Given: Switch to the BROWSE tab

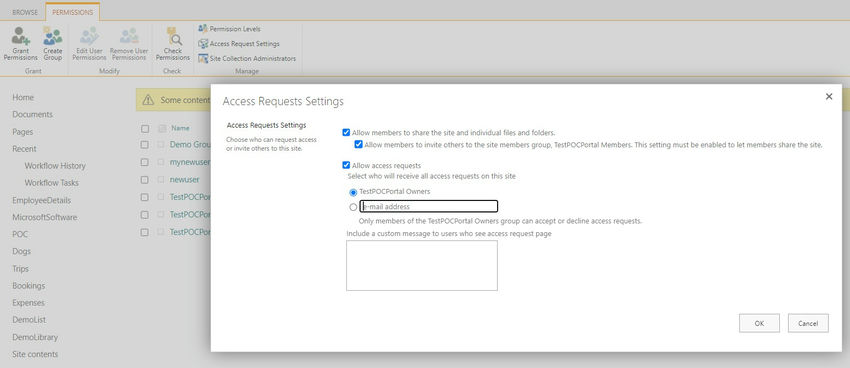Looking at the screenshot, I should tap(25, 12).
